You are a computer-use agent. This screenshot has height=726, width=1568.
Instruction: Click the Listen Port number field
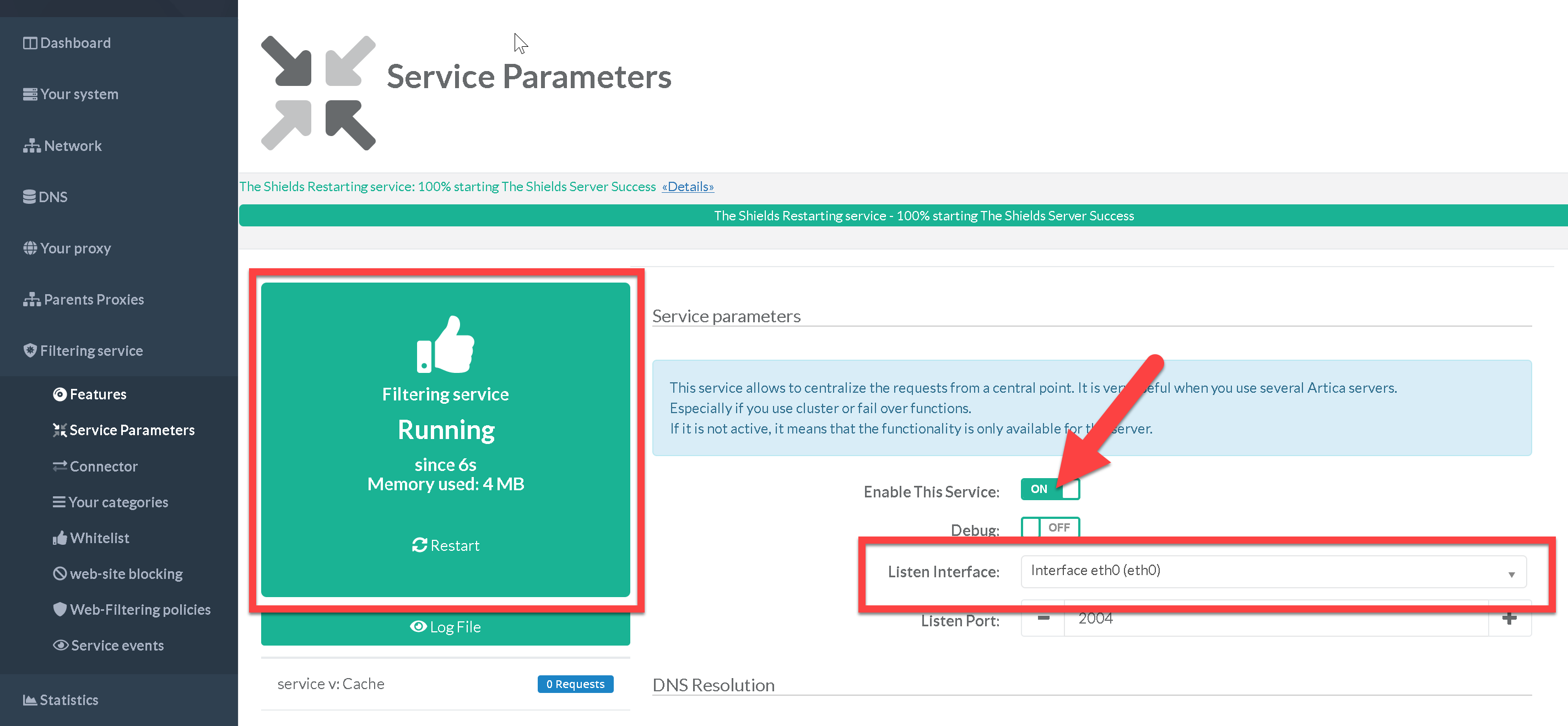[1275, 619]
